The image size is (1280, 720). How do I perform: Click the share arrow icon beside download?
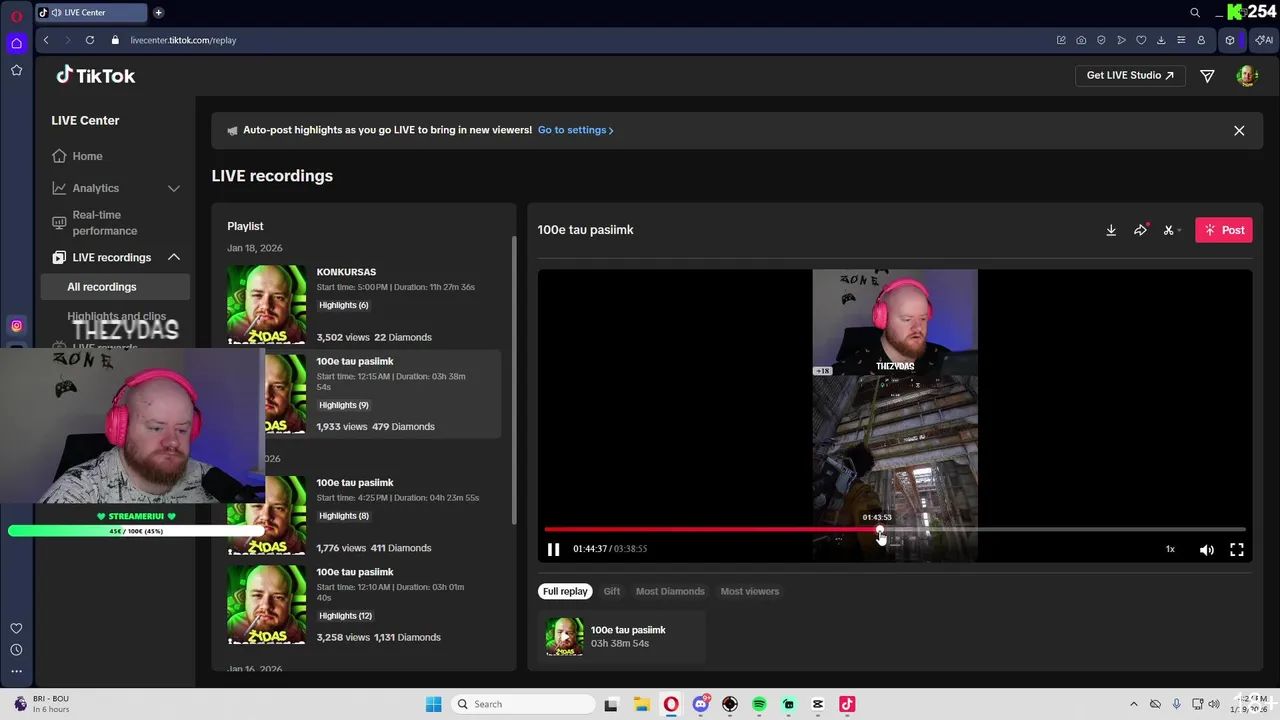[x=1140, y=230]
